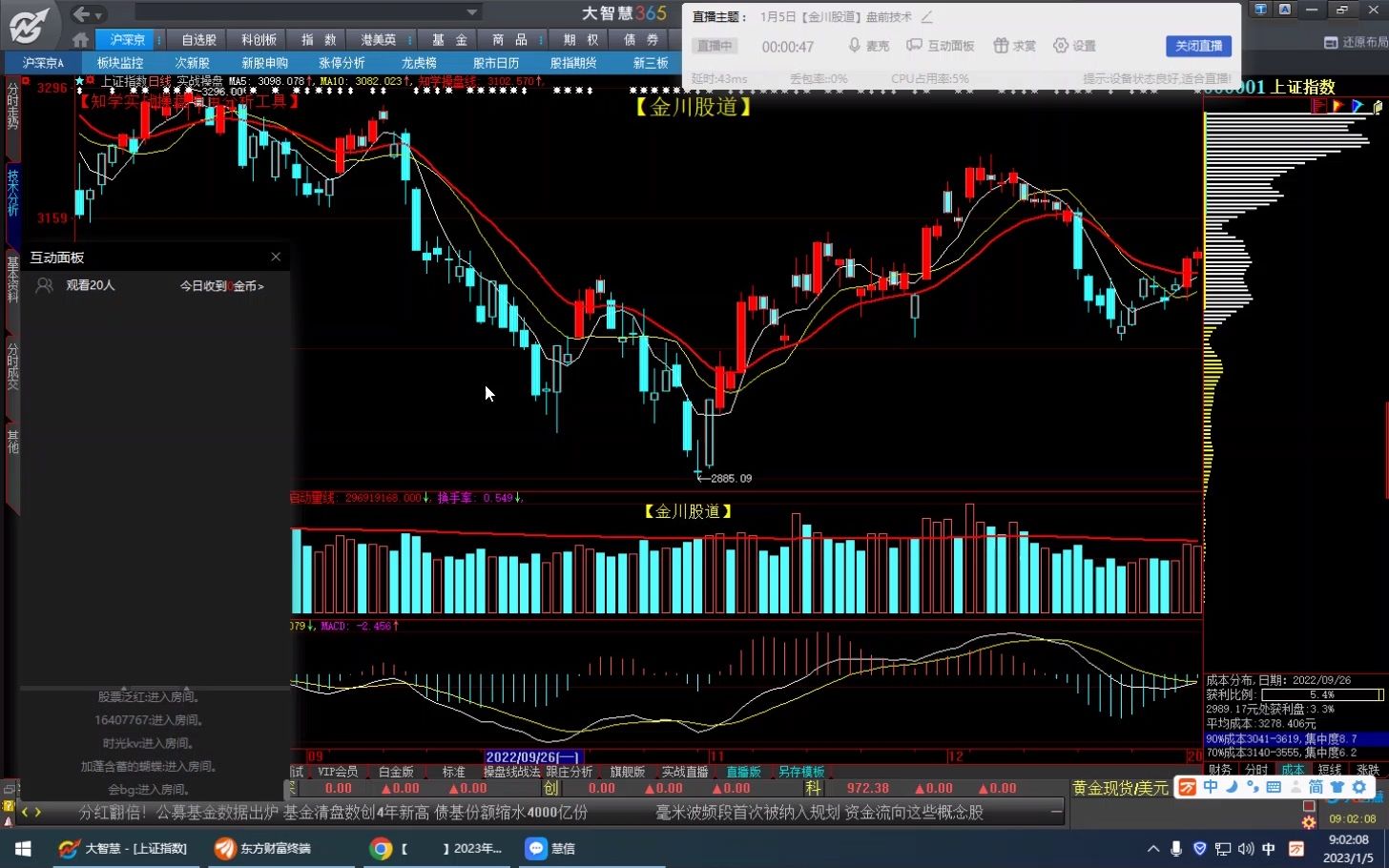Close the 互动面板 panel
The width and height of the screenshot is (1389, 868).
[x=276, y=257]
